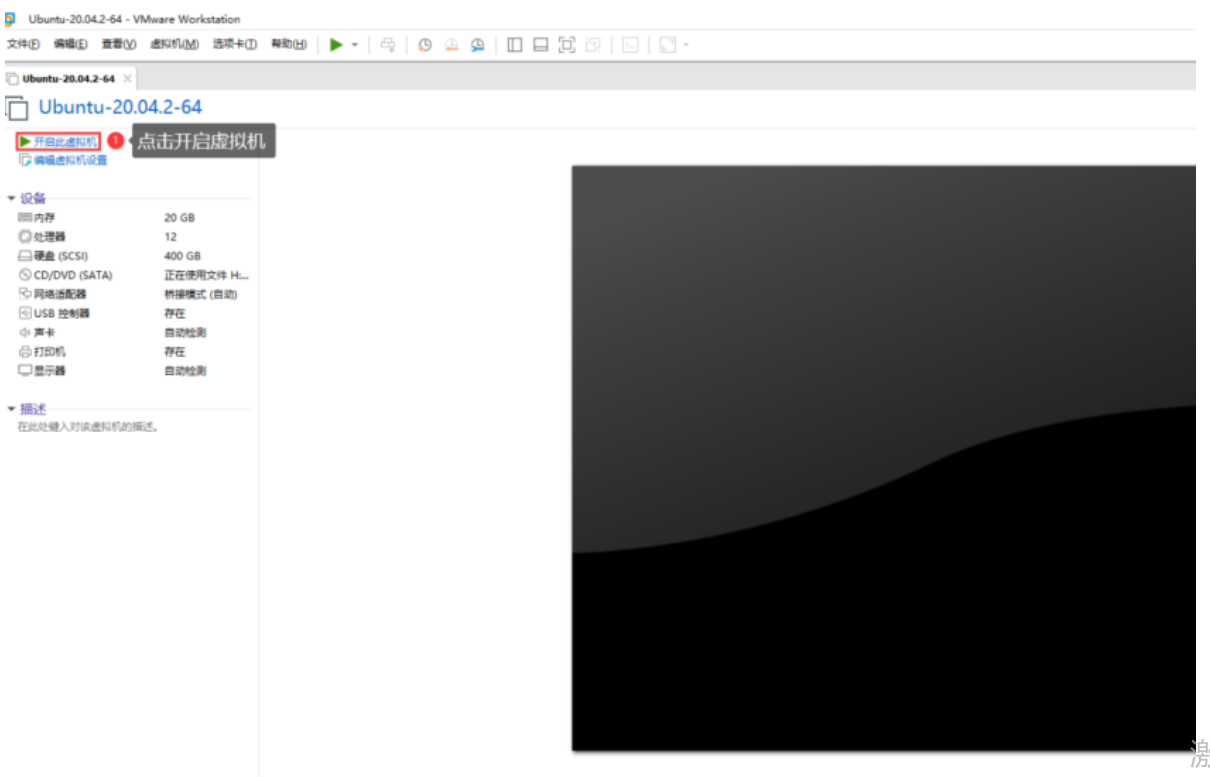Click the green power-on toolbar arrow

coord(337,44)
